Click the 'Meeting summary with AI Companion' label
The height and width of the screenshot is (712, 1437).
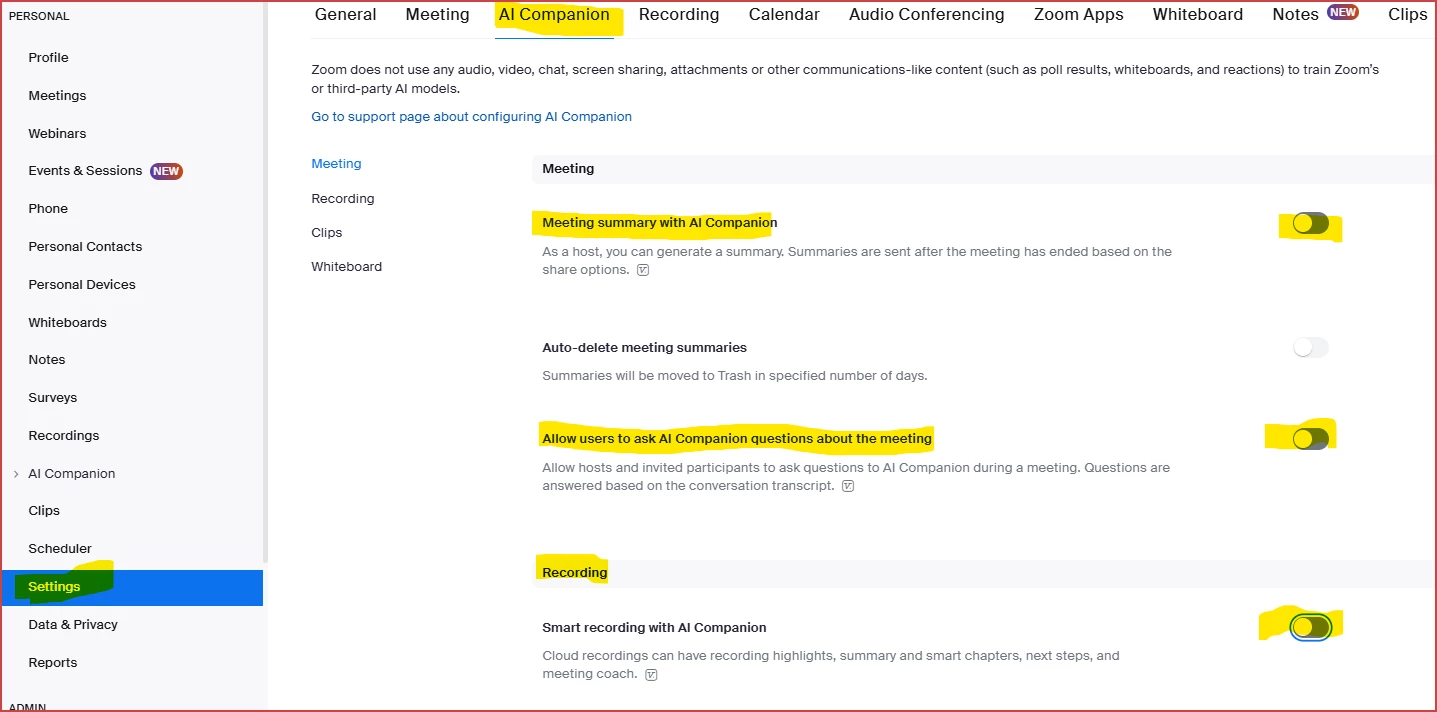[659, 223]
